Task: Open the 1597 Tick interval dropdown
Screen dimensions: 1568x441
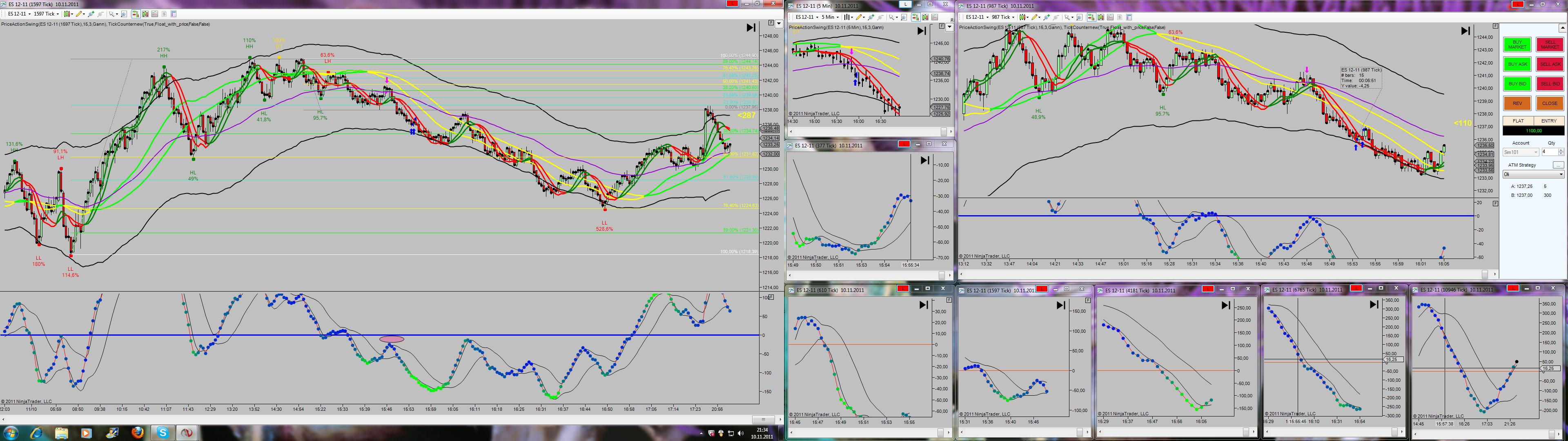Action: pyautogui.click(x=46, y=14)
